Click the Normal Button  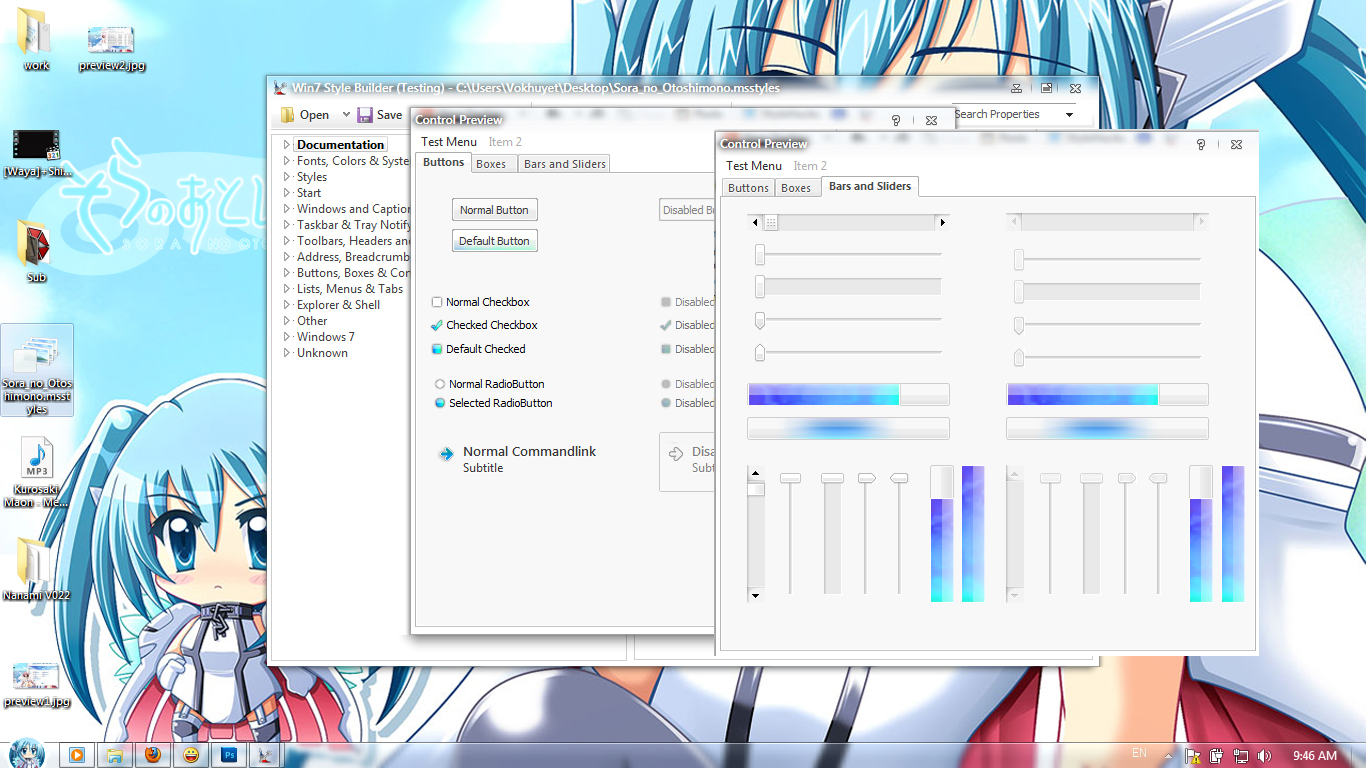click(494, 210)
